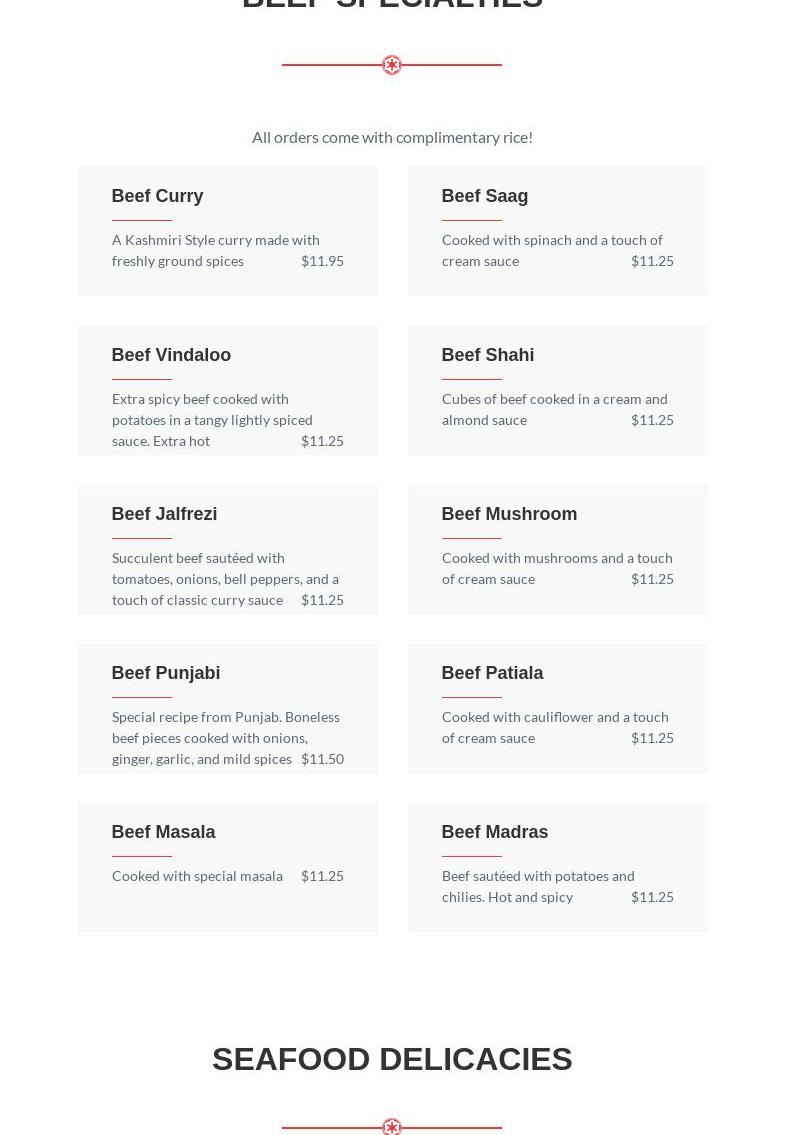This screenshot has width=785, height=1135.
Task: Click the red ornament under Beef Specialties heading
Action: 392,65
